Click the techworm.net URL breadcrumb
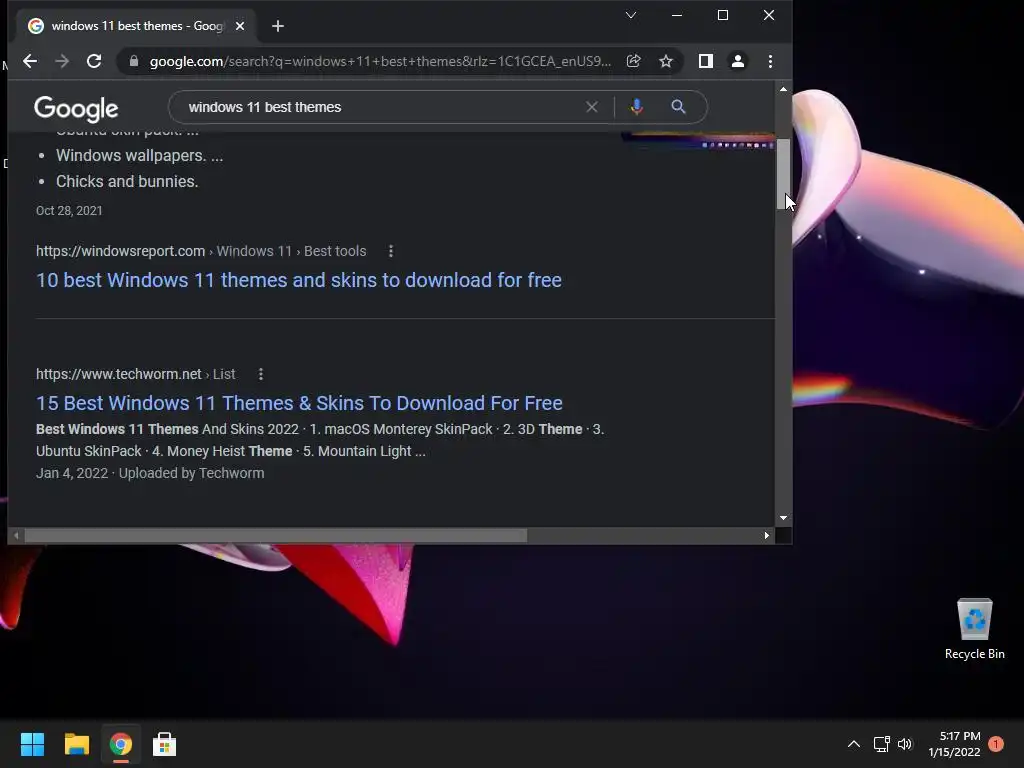 135,374
